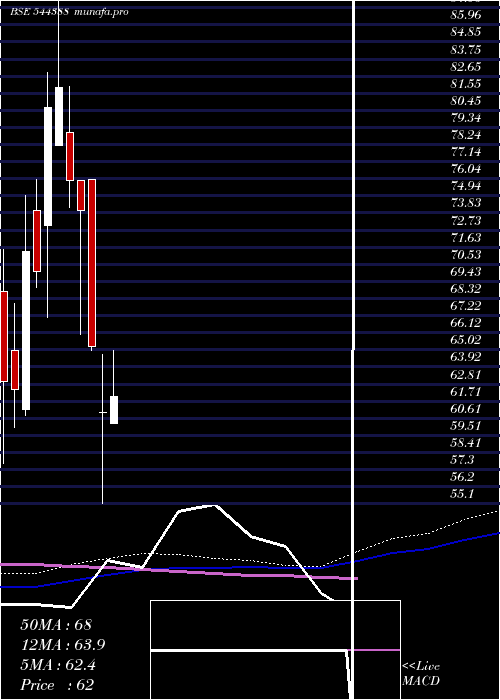This screenshot has width=500, height=700.
Task: Select the 76.04 price axis label
Action: pyautogui.click(x=466, y=169)
